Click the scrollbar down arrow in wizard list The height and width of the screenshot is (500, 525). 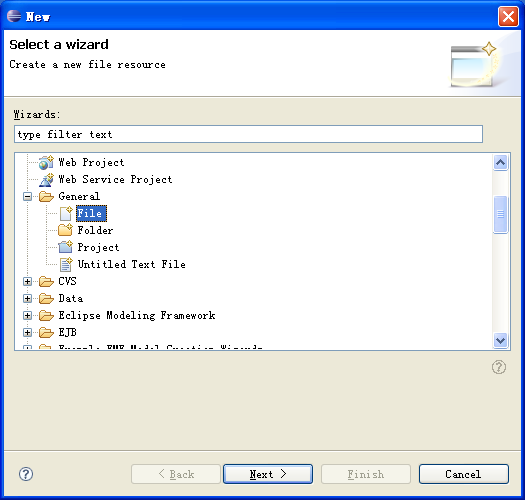(x=501, y=341)
